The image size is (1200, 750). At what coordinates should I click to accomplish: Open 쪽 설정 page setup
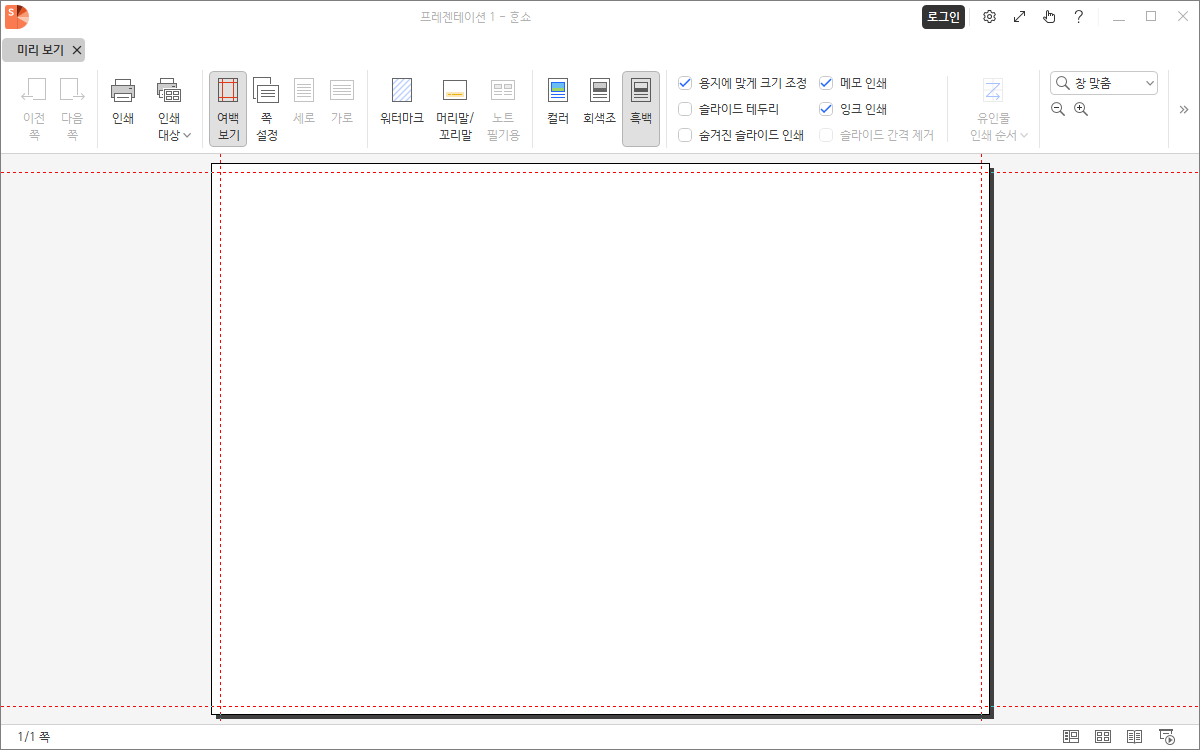(x=266, y=108)
